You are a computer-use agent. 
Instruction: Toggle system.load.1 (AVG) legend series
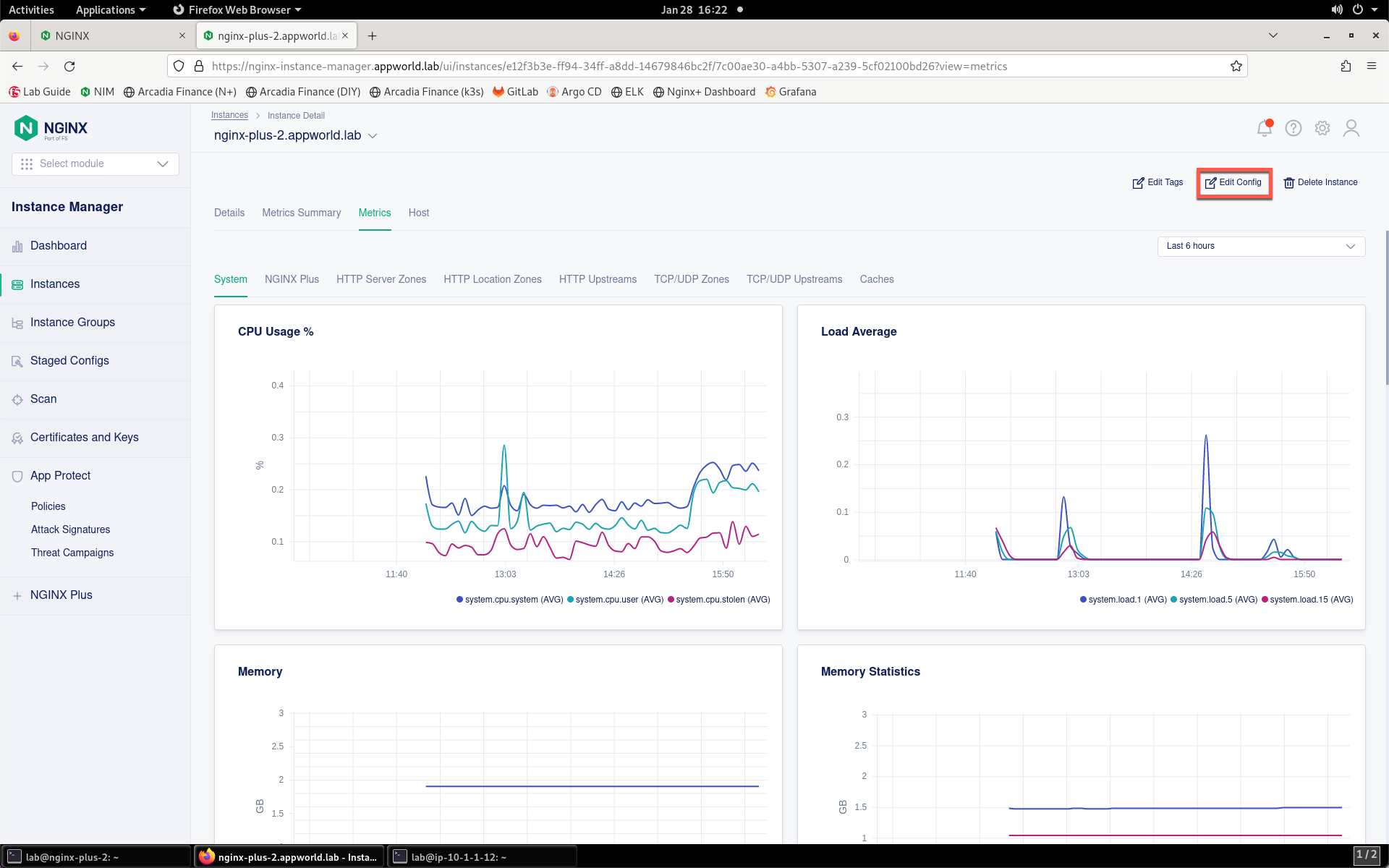1123,600
